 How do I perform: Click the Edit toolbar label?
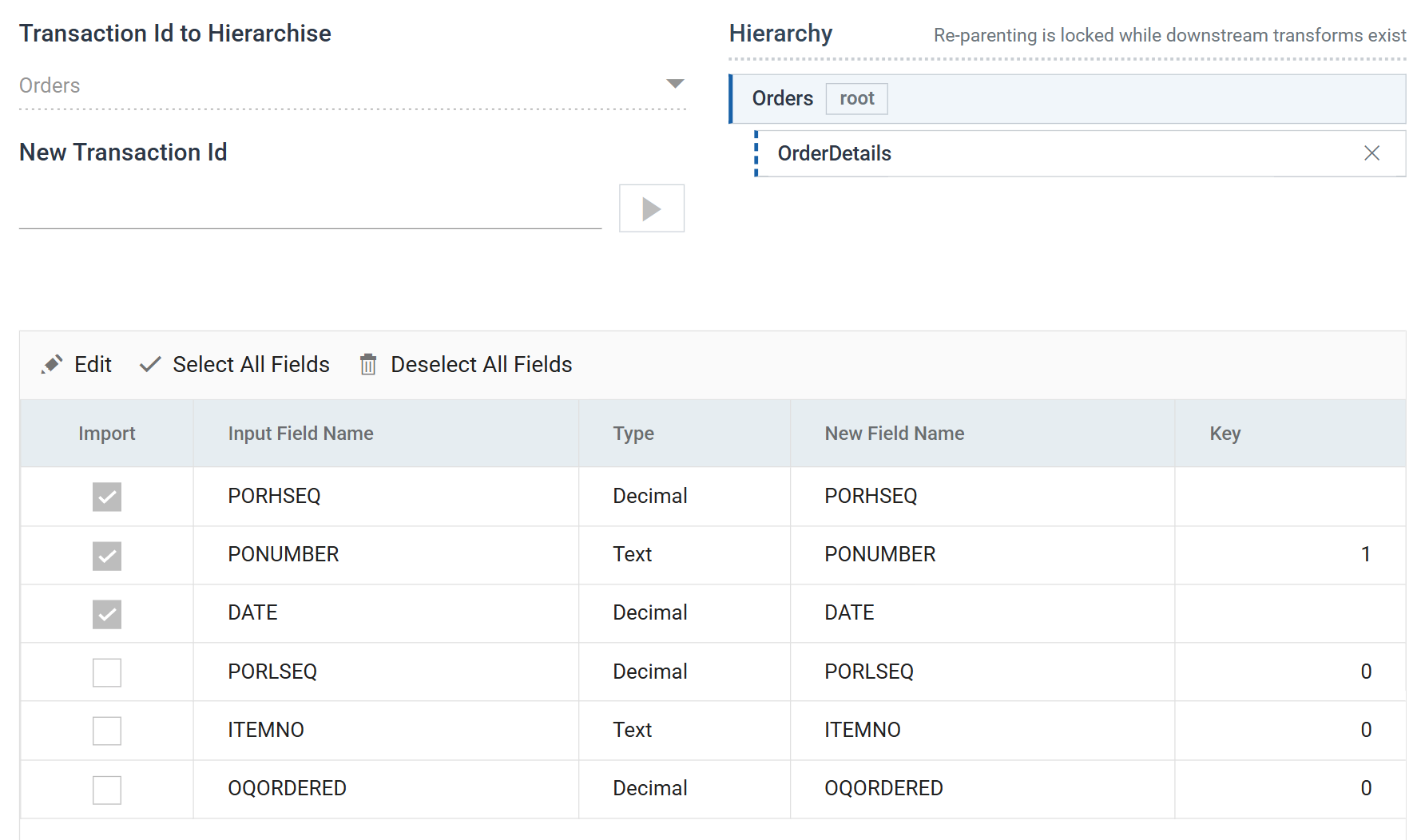pyautogui.click(x=93, y=365)
